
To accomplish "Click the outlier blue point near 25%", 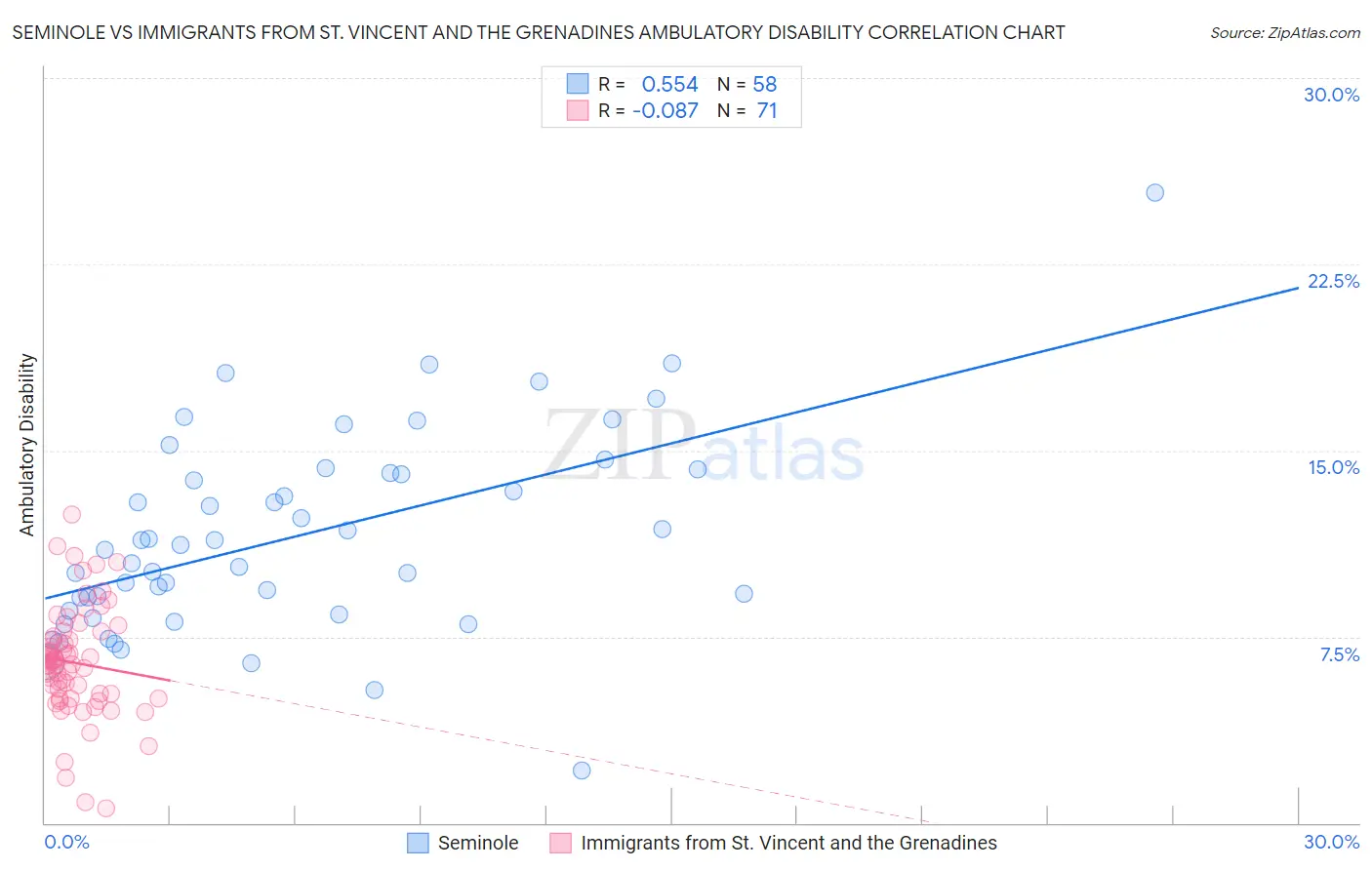I will pos(1154,192).
